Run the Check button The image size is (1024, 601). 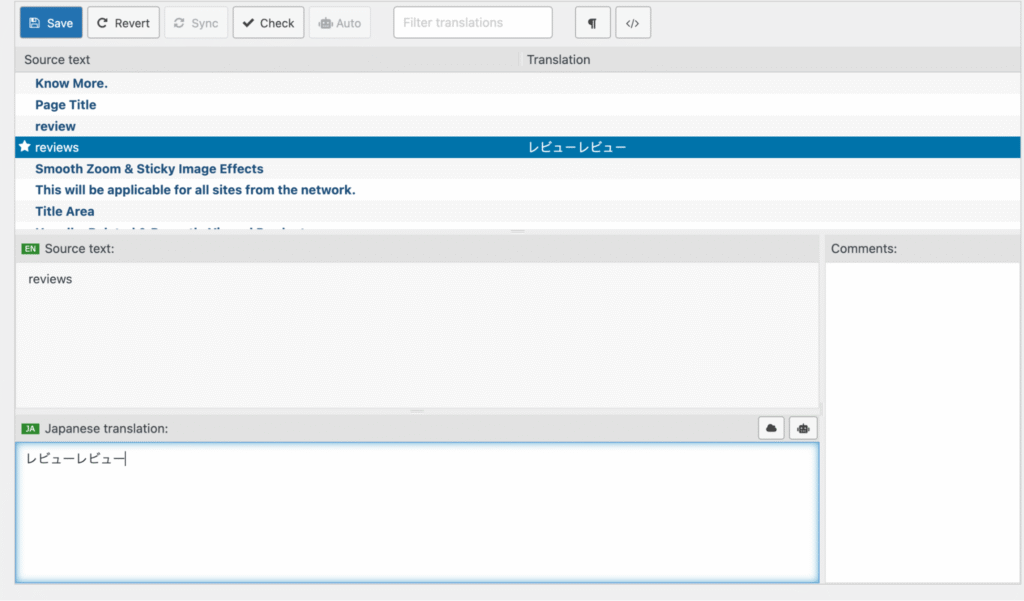268,23
